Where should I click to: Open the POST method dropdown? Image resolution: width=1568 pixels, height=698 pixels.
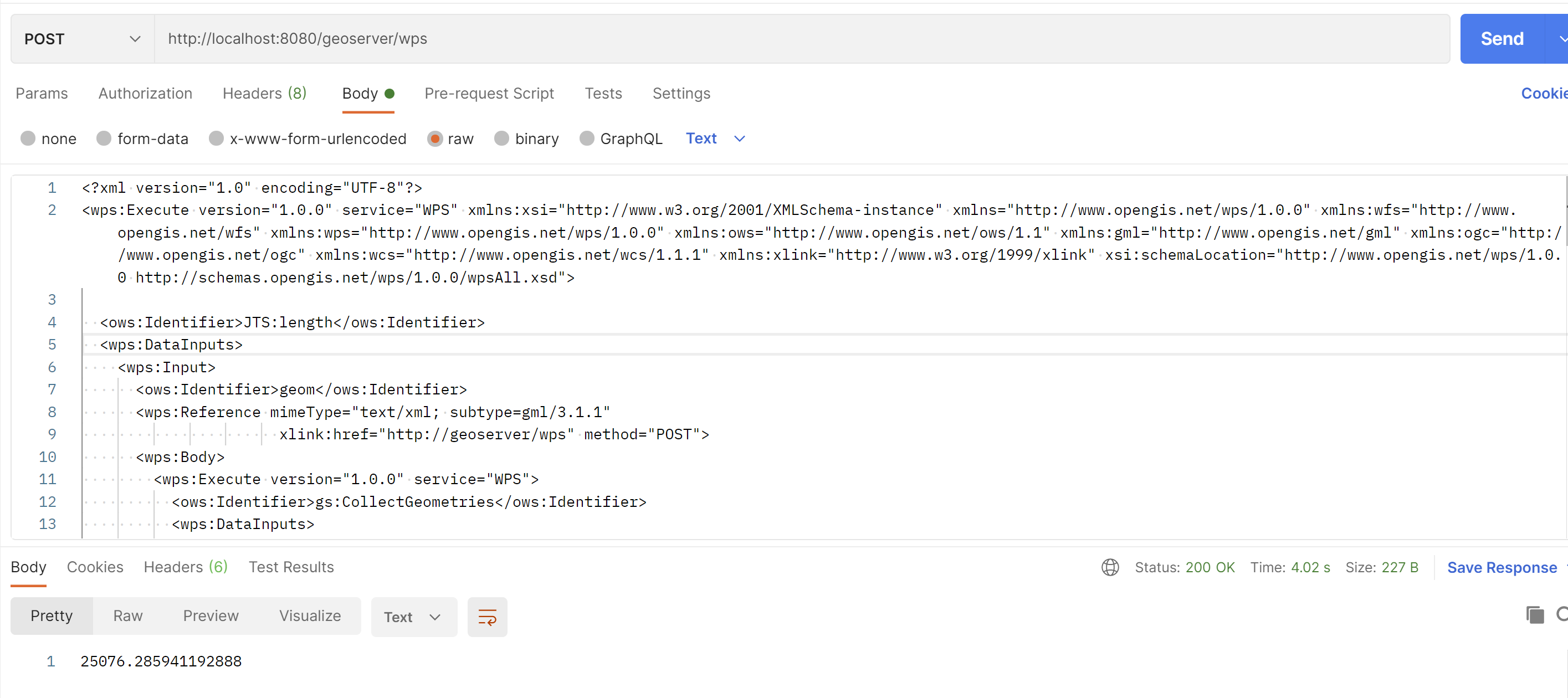[82, 39]
